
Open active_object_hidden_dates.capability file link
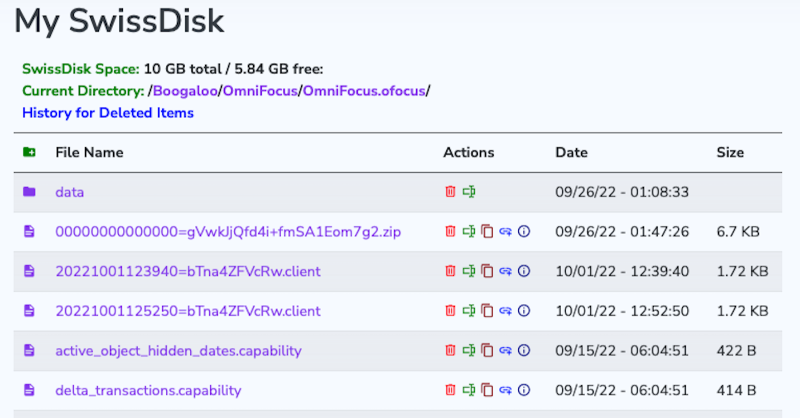[x=179, y=351]
